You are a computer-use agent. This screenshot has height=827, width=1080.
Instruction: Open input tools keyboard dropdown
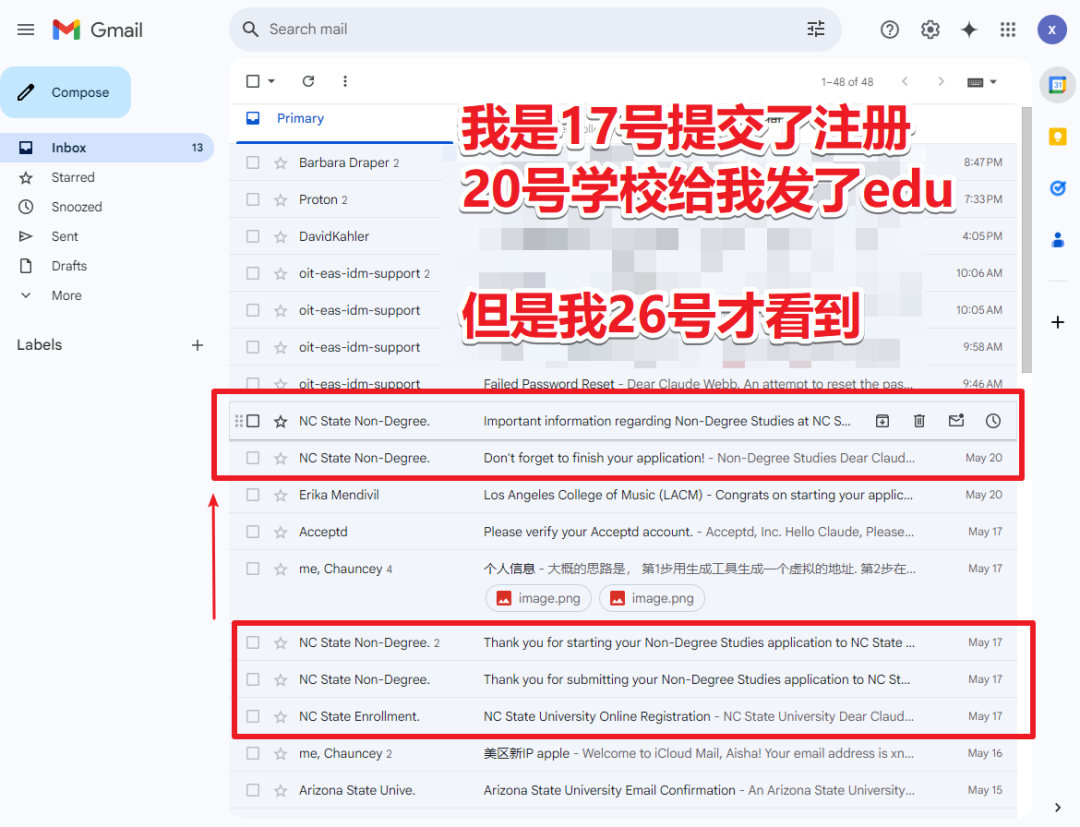(982, 82)
